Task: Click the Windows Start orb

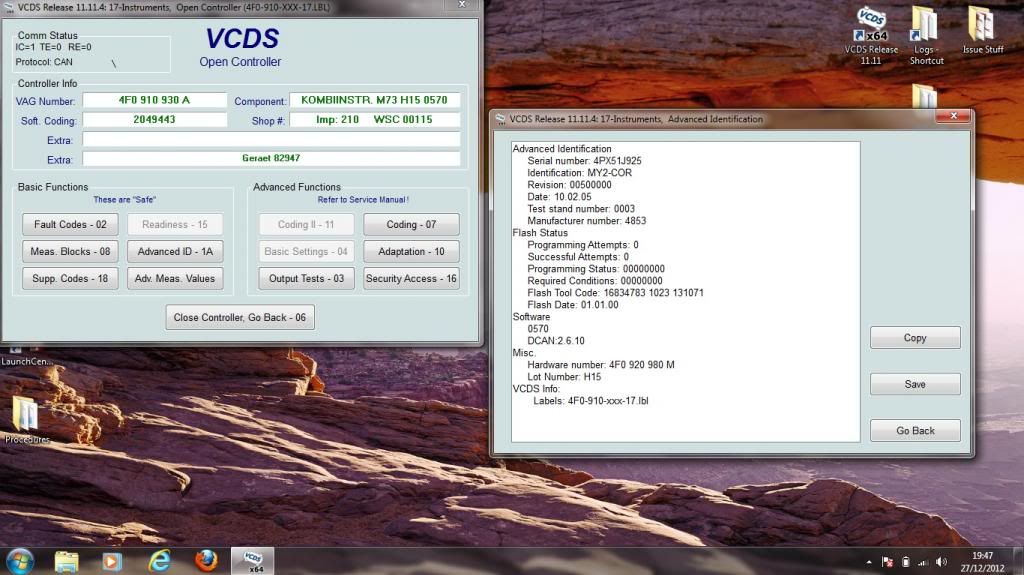Action: pos(19,561)
